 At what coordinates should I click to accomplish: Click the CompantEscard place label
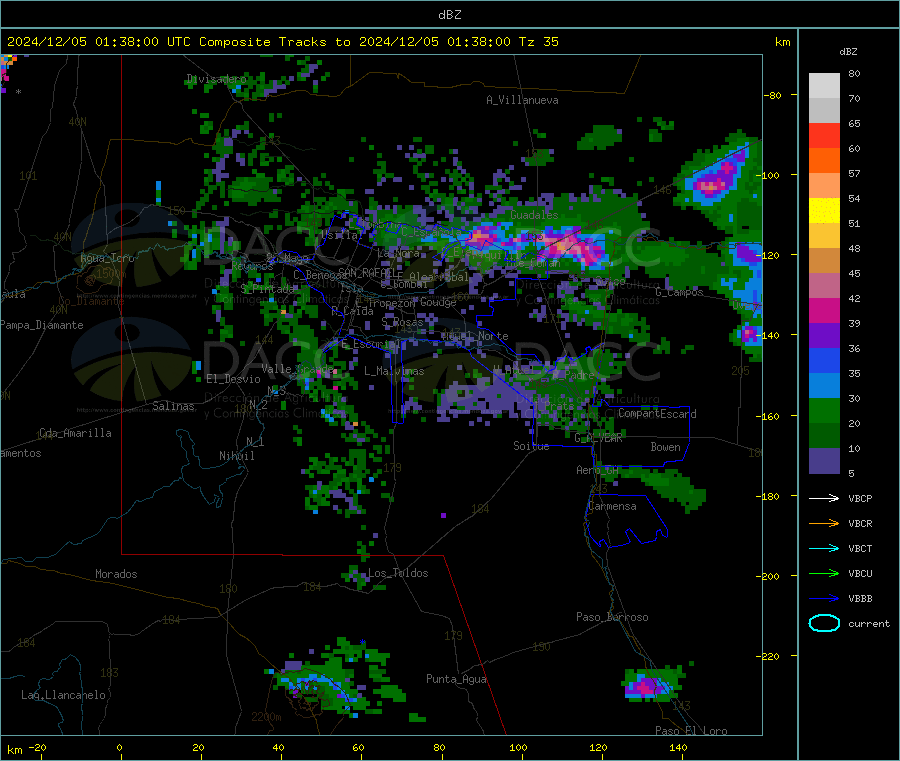tap(657, 414)
